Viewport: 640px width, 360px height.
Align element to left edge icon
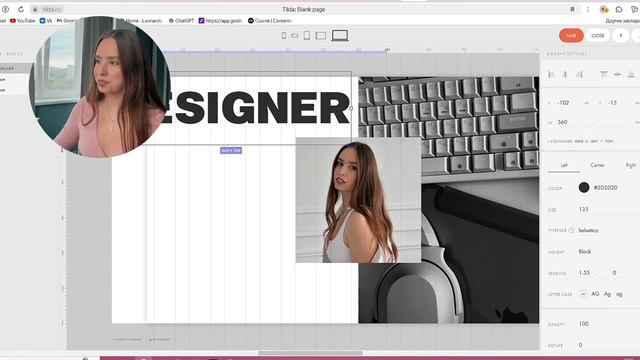[x=551, y=74]
